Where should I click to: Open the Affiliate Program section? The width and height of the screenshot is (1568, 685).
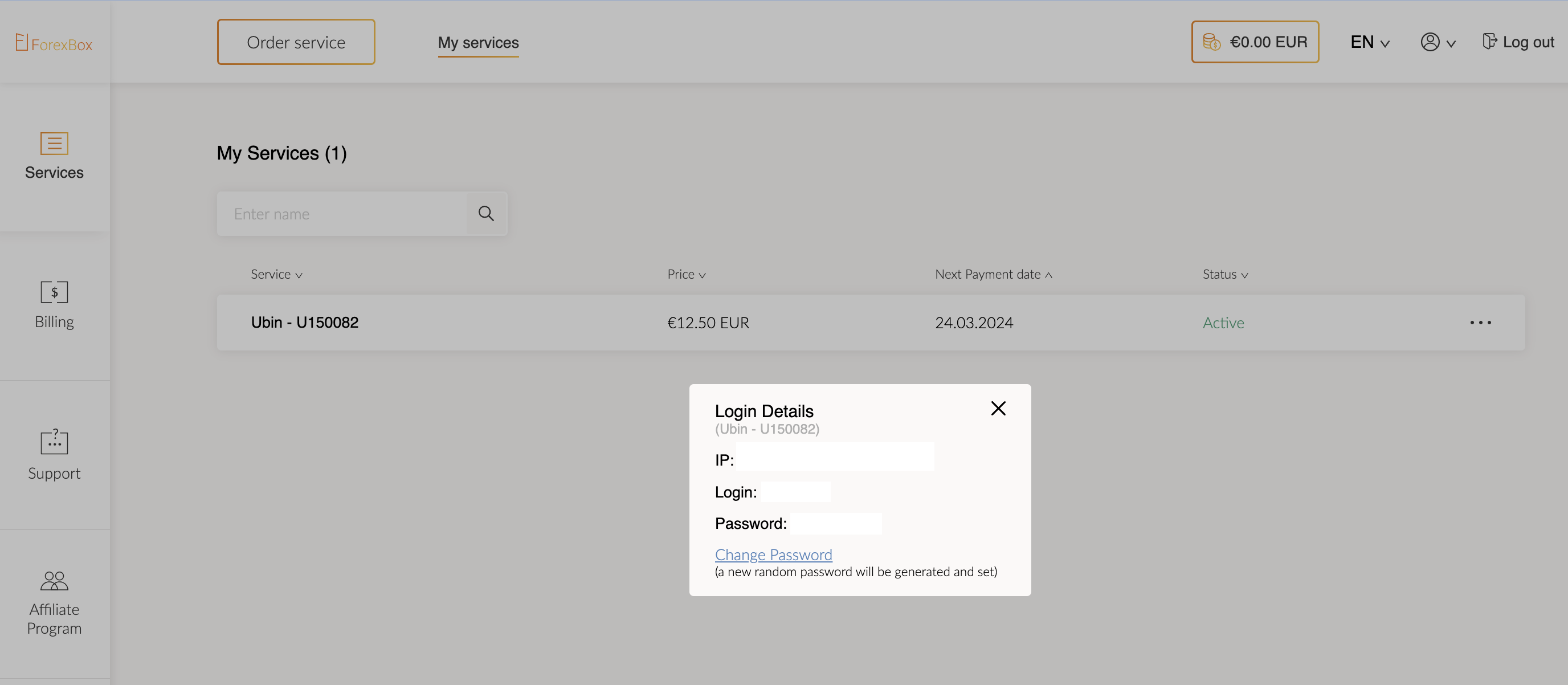54,603
